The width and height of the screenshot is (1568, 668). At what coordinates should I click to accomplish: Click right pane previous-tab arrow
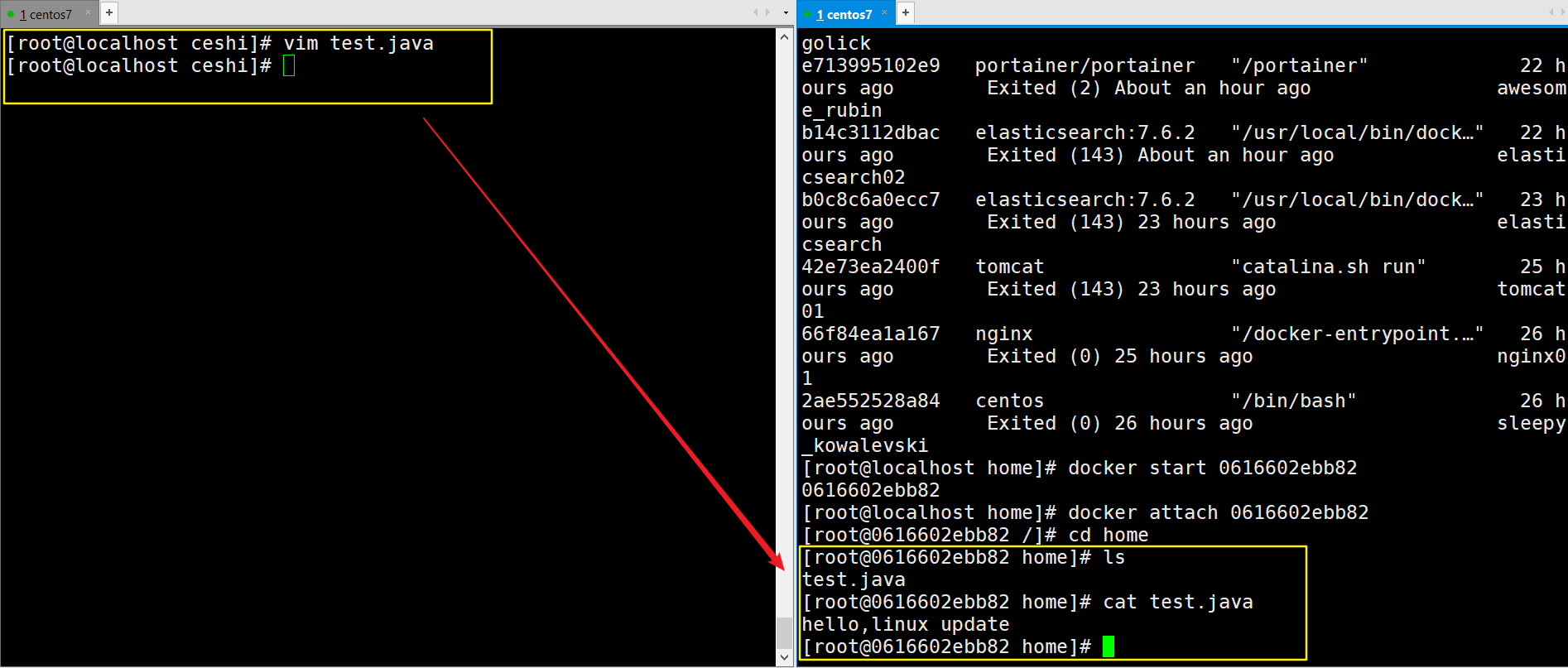[x=1551, y=12]
